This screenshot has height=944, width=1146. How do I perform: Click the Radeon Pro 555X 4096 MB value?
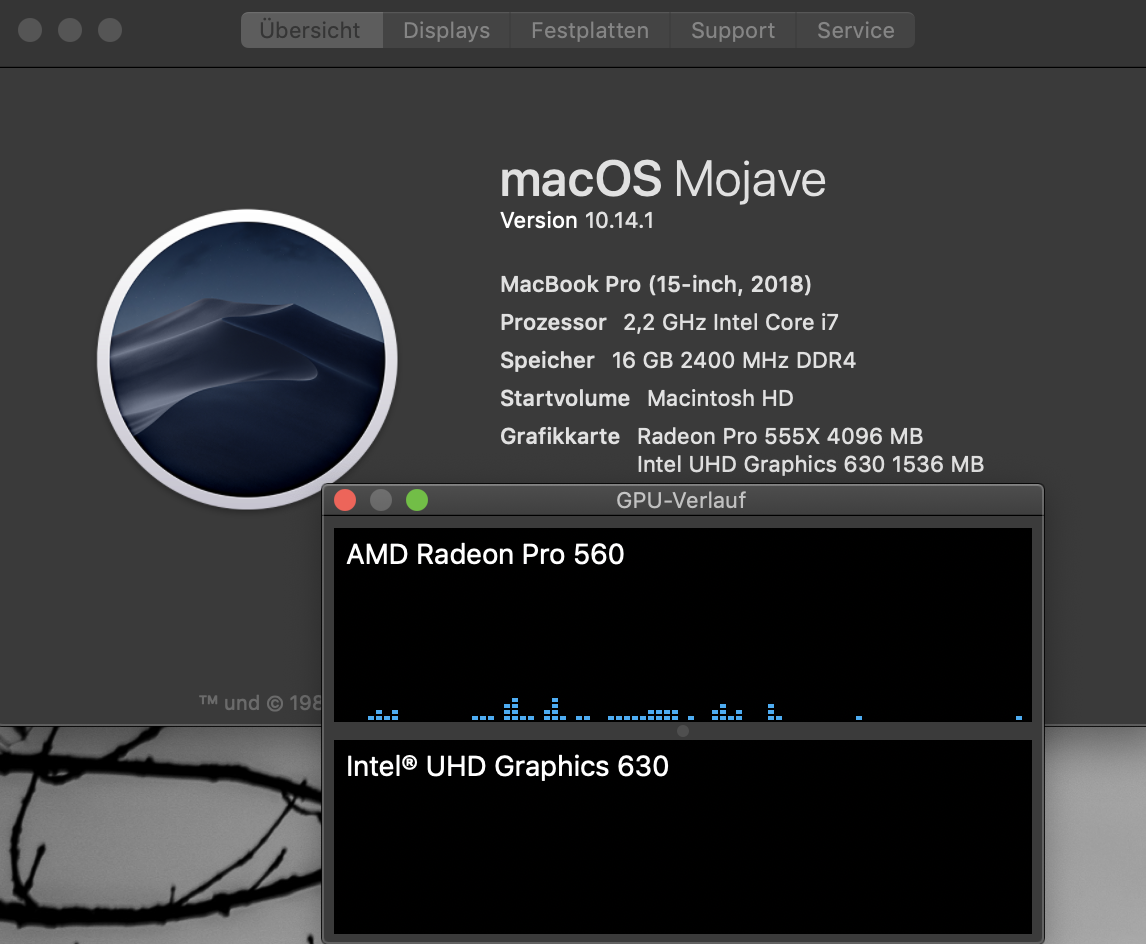click(x=780, y=436)
